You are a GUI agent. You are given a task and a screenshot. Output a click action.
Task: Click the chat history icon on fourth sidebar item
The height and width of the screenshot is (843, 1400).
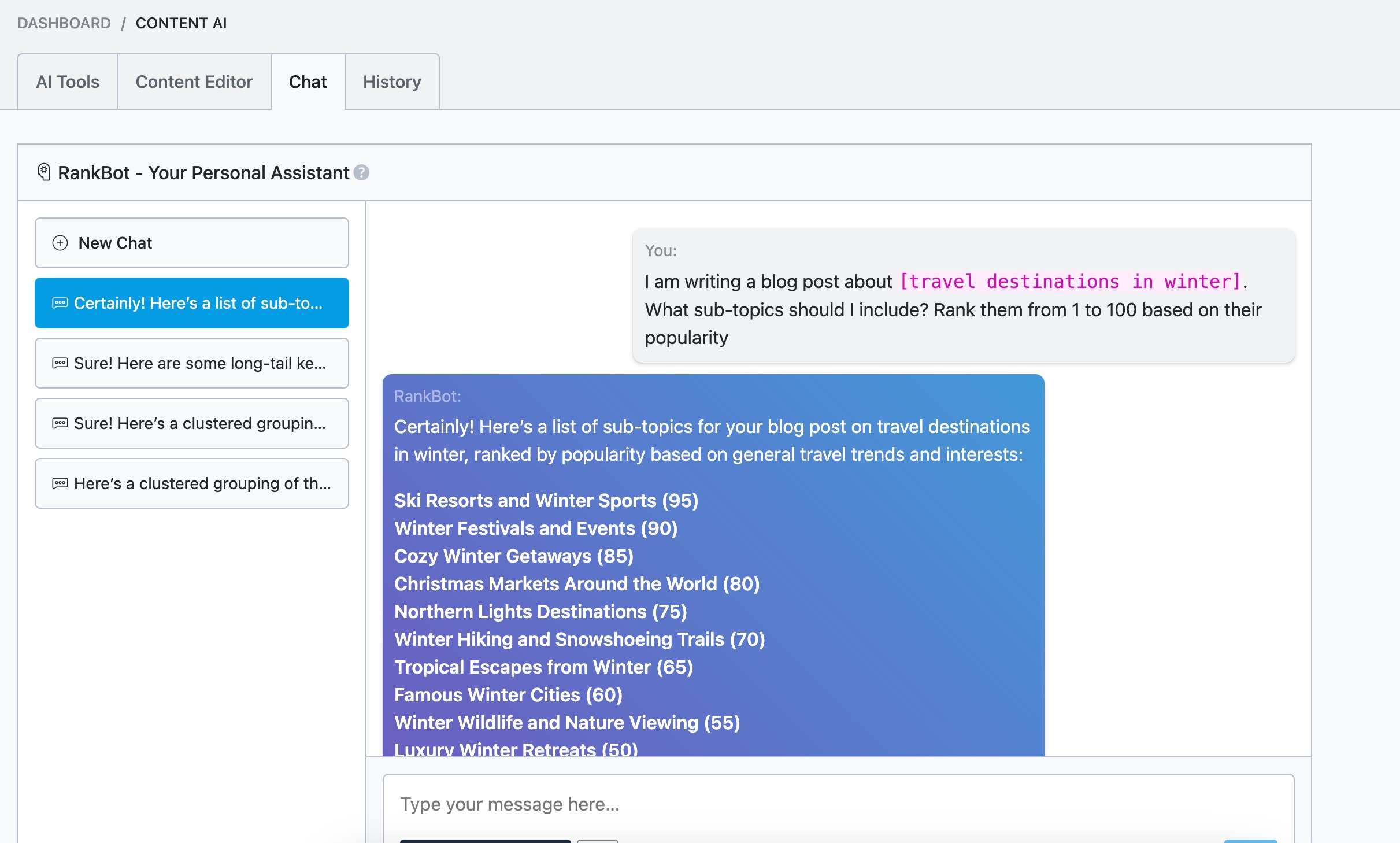pos(59,482)
